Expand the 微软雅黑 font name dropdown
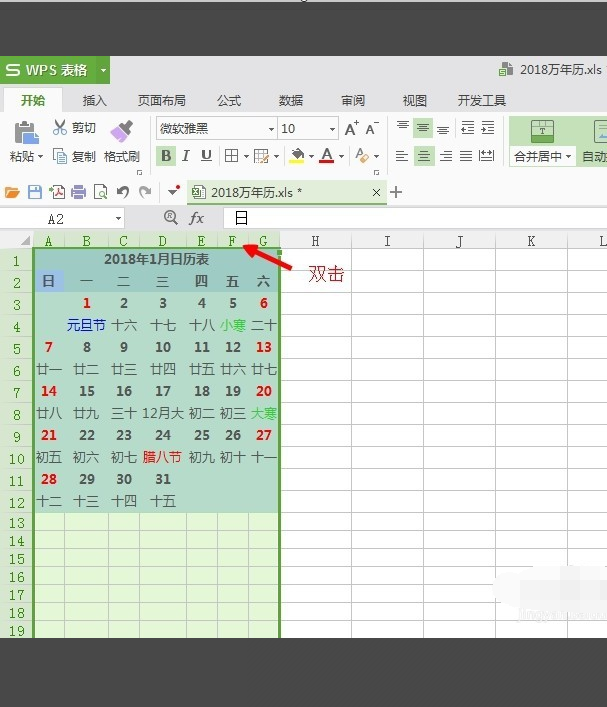Viewport: 607px width, 707px height. (x=271, y=129)
